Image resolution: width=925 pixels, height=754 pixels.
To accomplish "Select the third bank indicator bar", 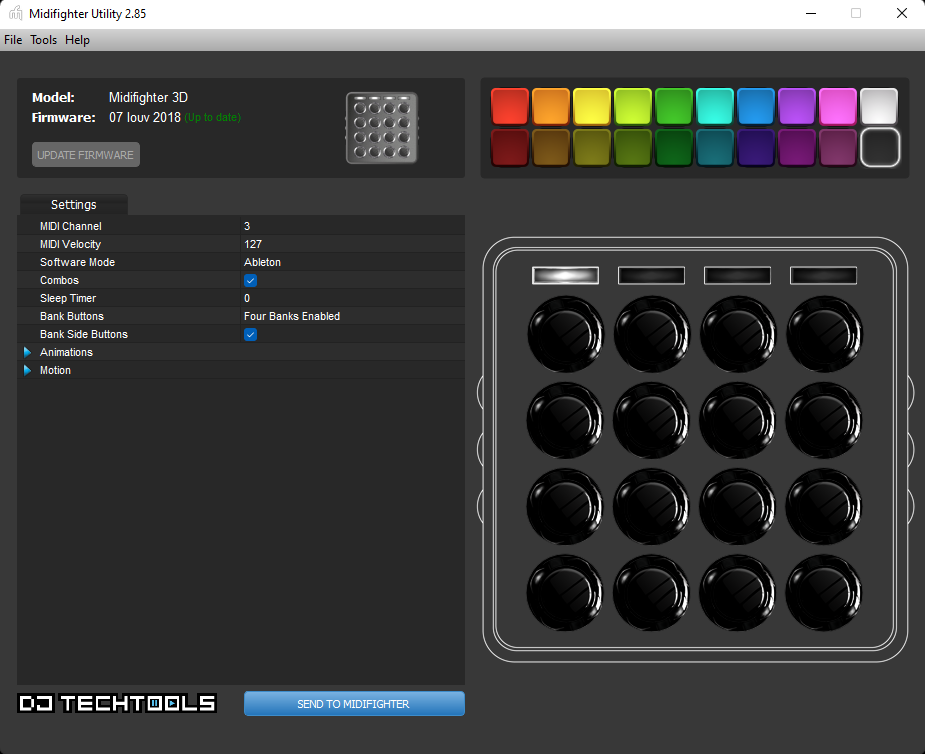I will [737, 275].
